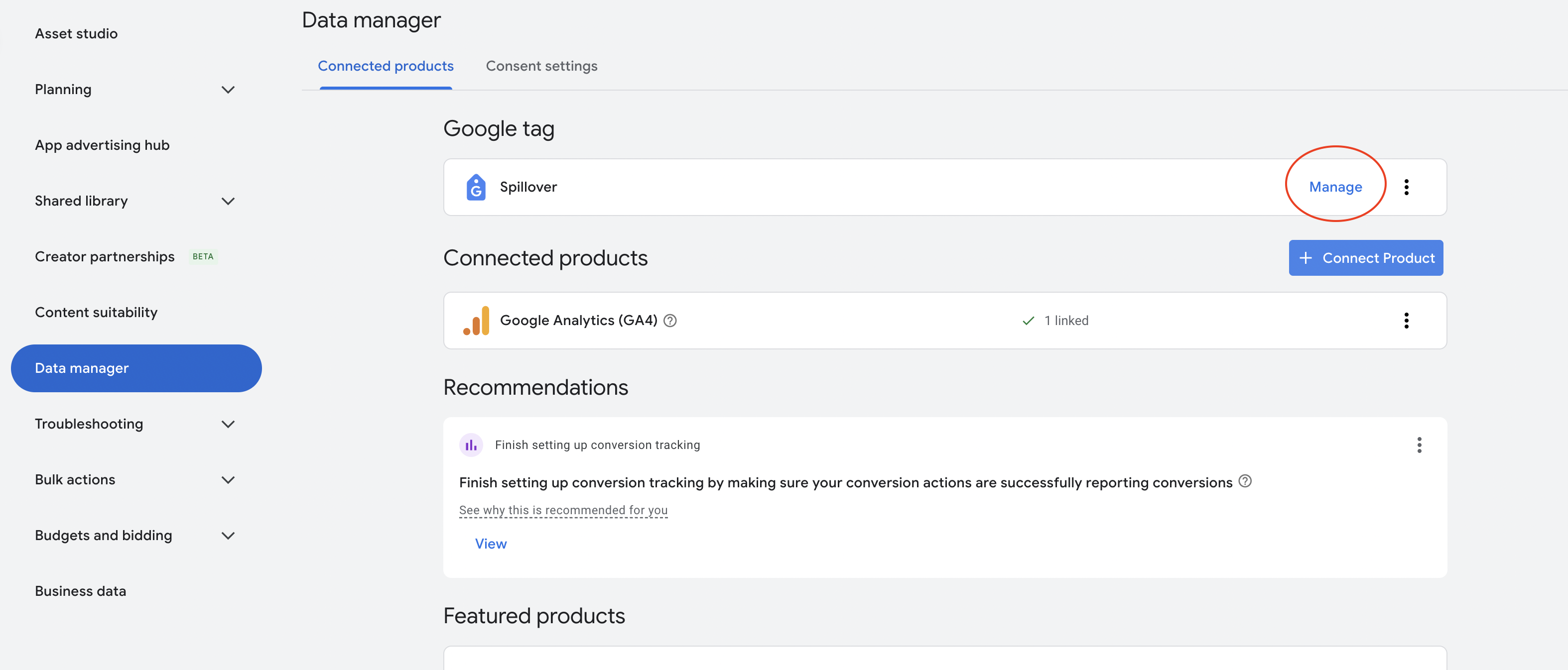
Task: Click the green checkmark beside 1 linked
Action: [1028, 321]
